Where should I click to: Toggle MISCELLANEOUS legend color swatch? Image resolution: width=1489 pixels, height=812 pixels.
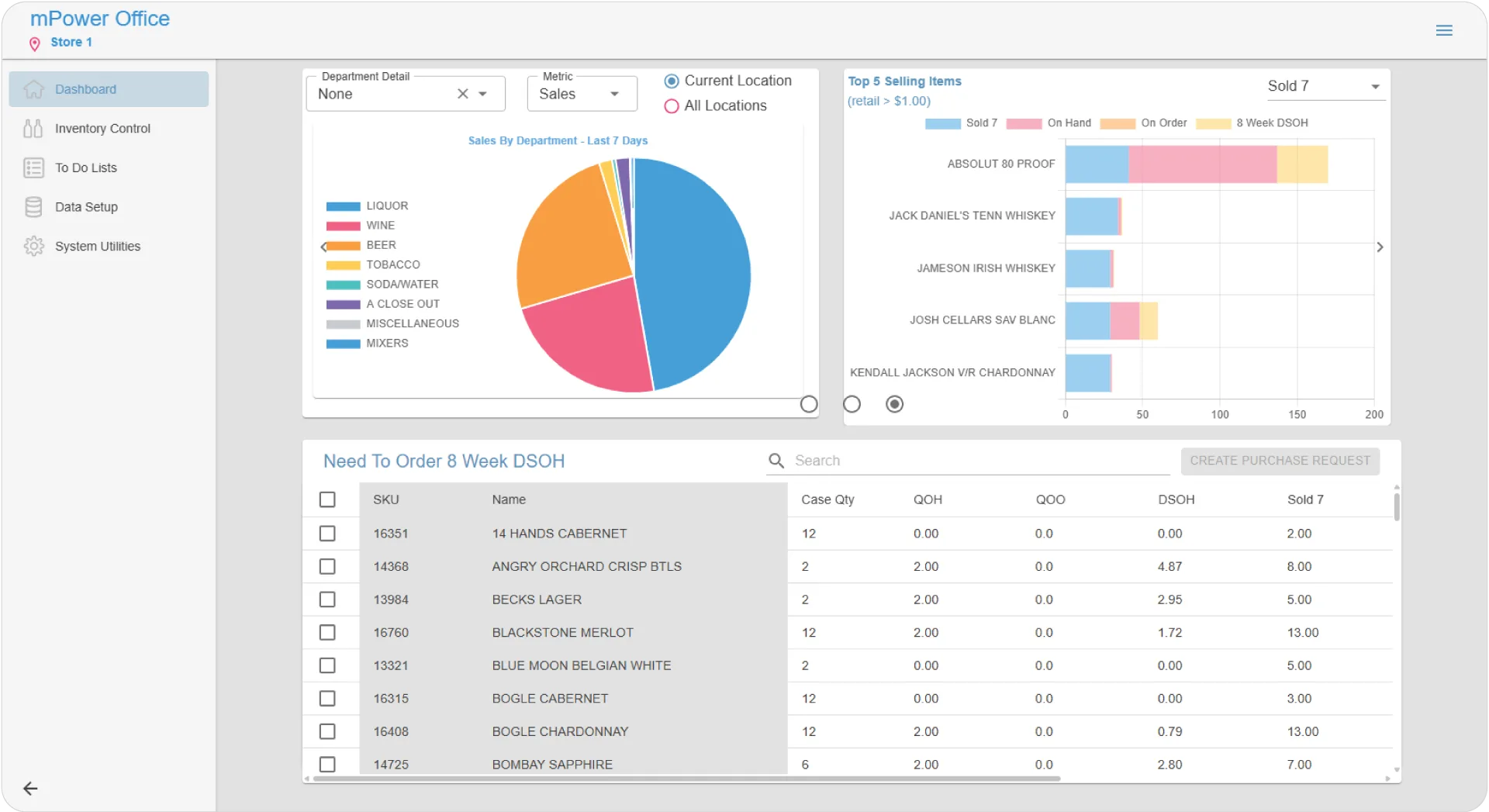click(x=343, y=324)
